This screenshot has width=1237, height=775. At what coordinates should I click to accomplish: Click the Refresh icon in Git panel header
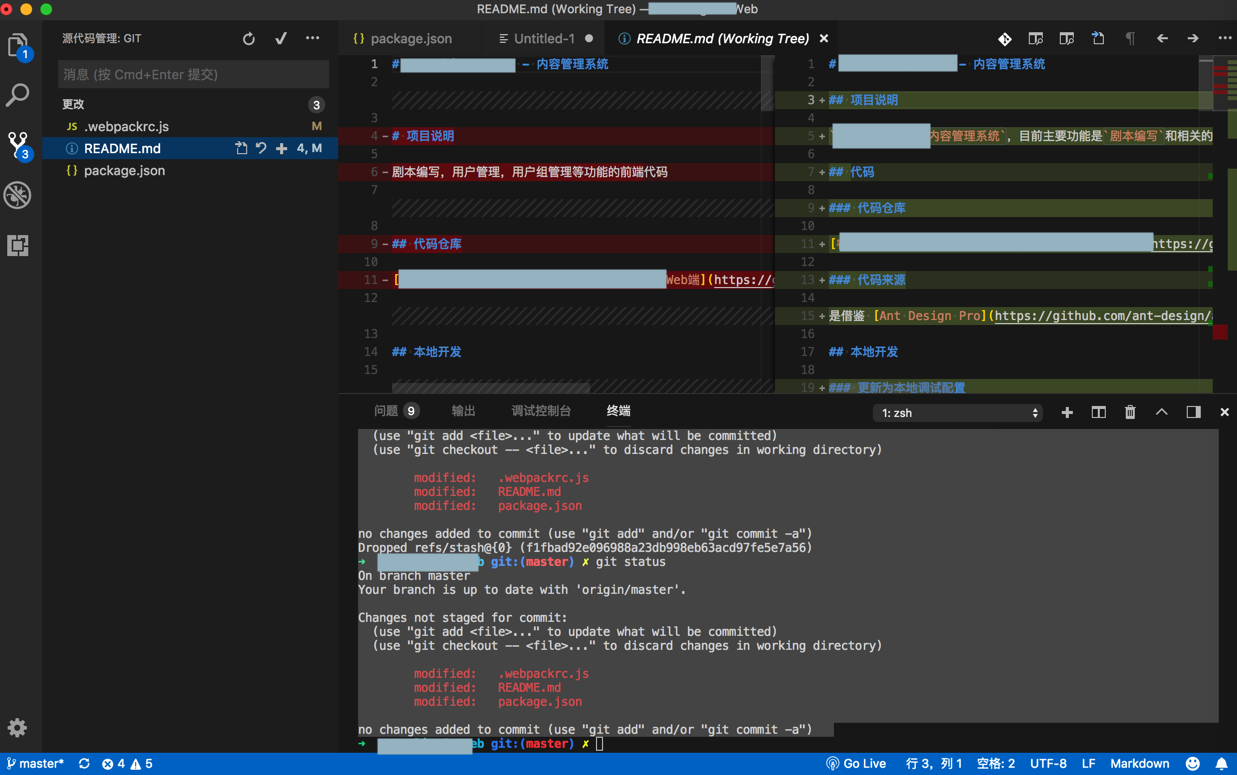pyautogui.click(x=248, y=37)
